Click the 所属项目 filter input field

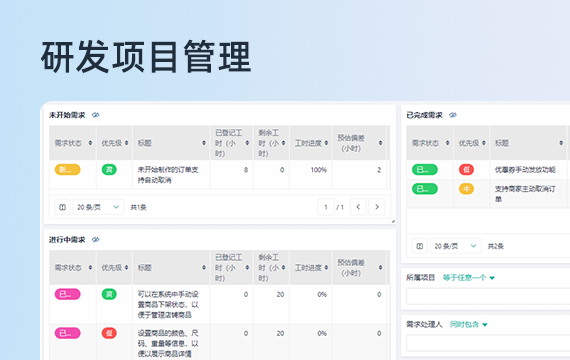[x=488, y=296]
